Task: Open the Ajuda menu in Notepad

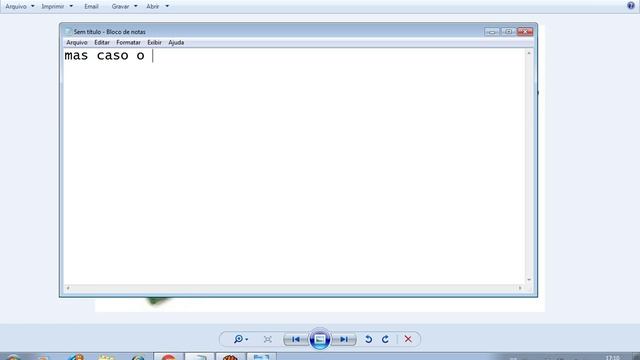Action: coord(176,42)
